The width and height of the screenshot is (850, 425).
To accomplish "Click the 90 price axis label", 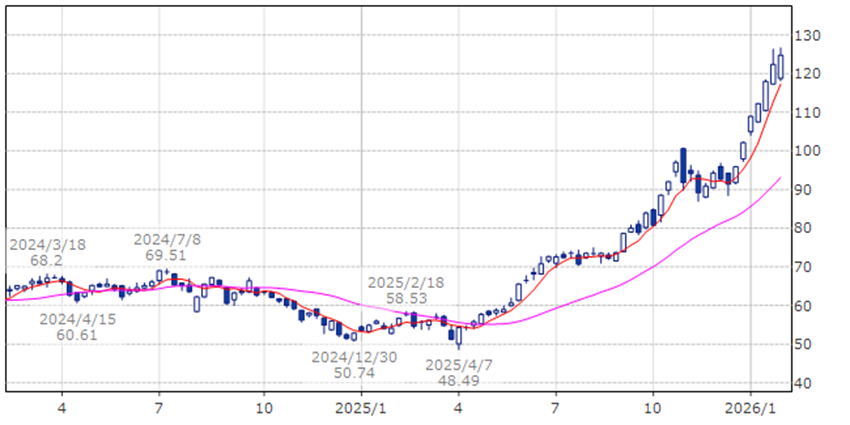I will (x=806, y=190).
